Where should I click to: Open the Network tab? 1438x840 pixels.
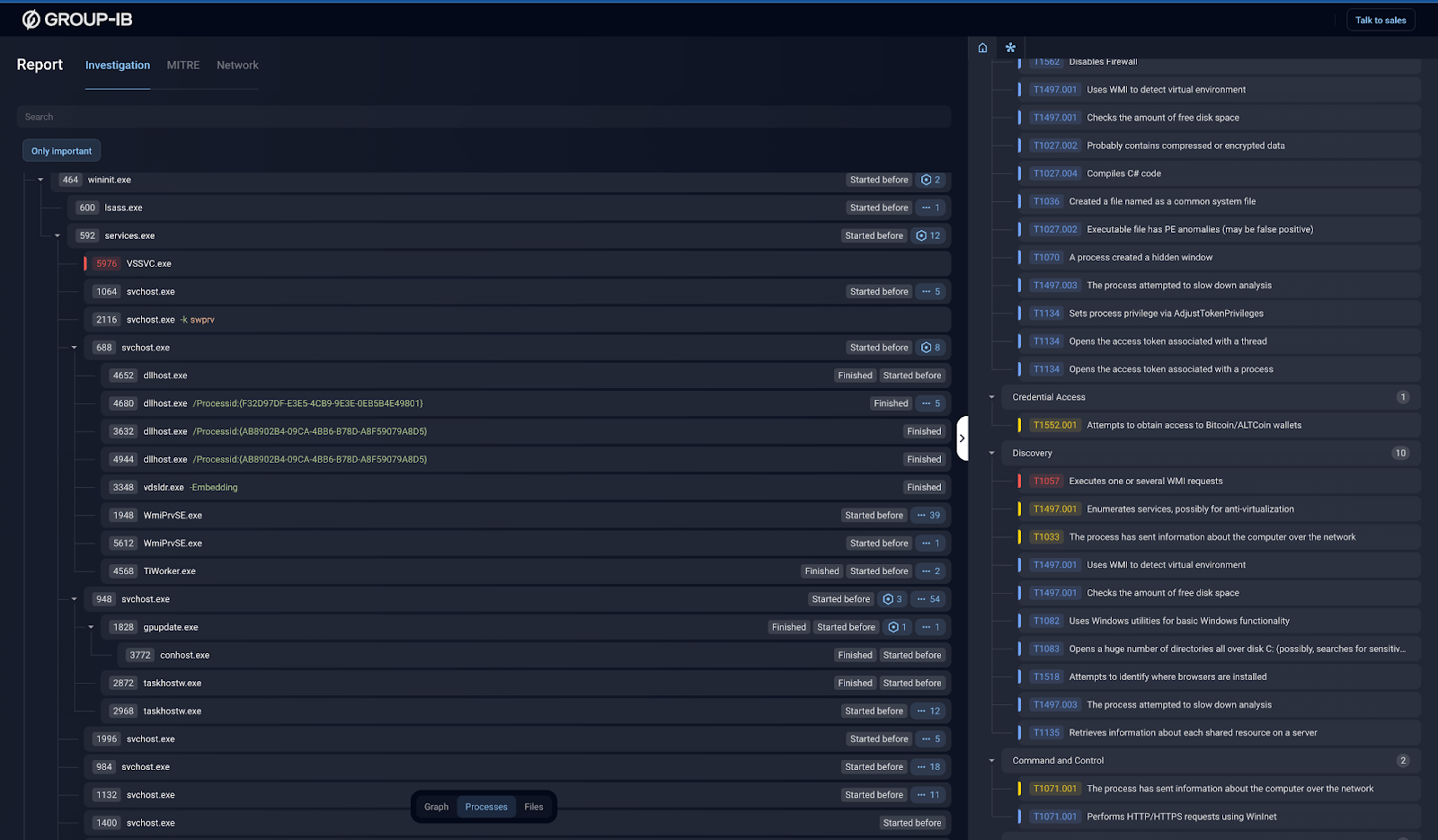pyautogui.click(x=237, y=65)
